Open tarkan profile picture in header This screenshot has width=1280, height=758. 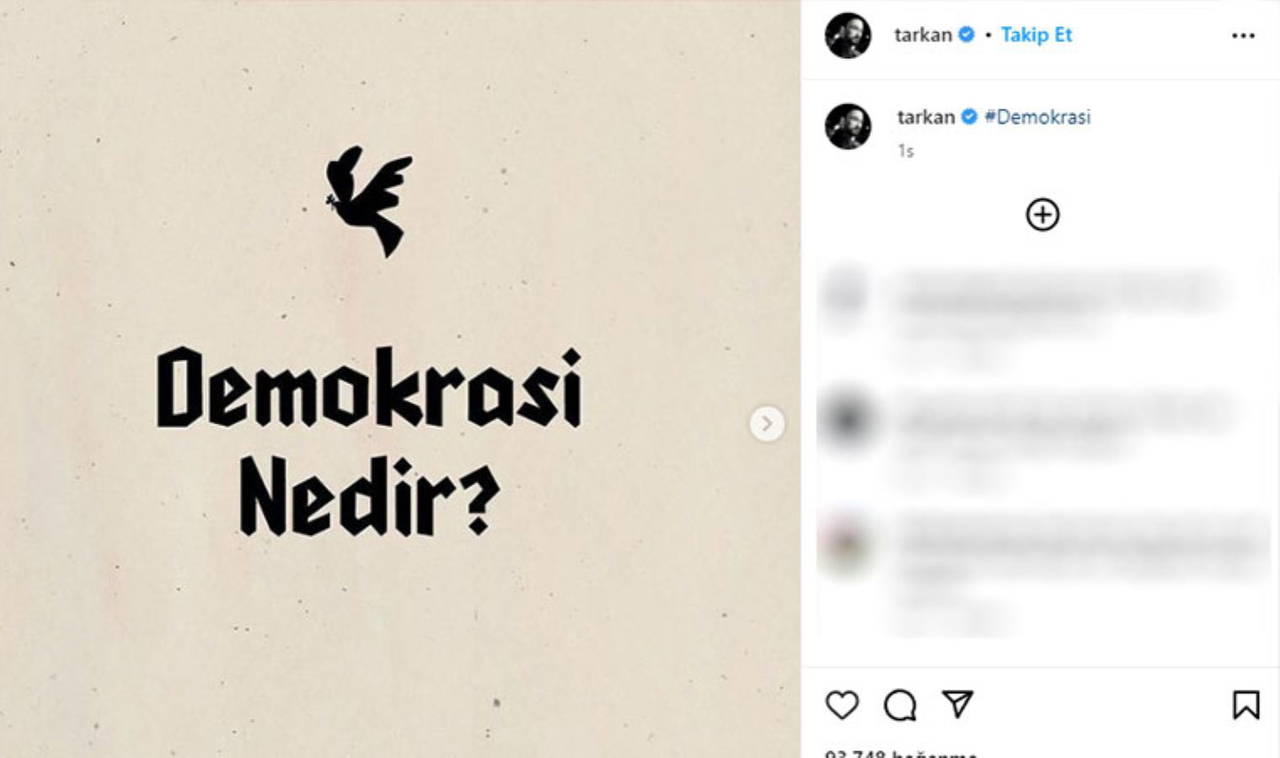848,36
